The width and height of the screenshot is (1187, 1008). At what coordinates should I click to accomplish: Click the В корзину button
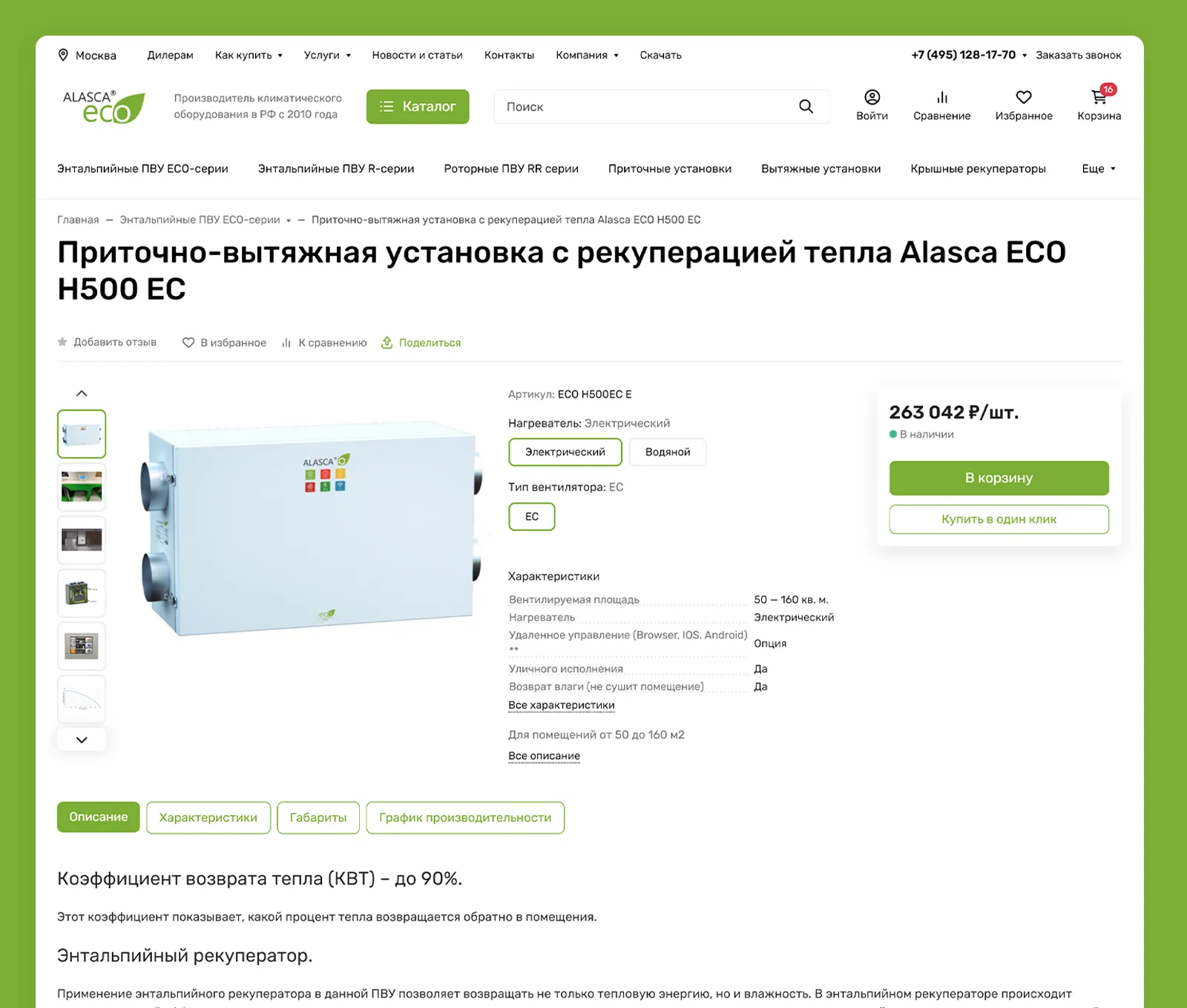click(999, 478)
